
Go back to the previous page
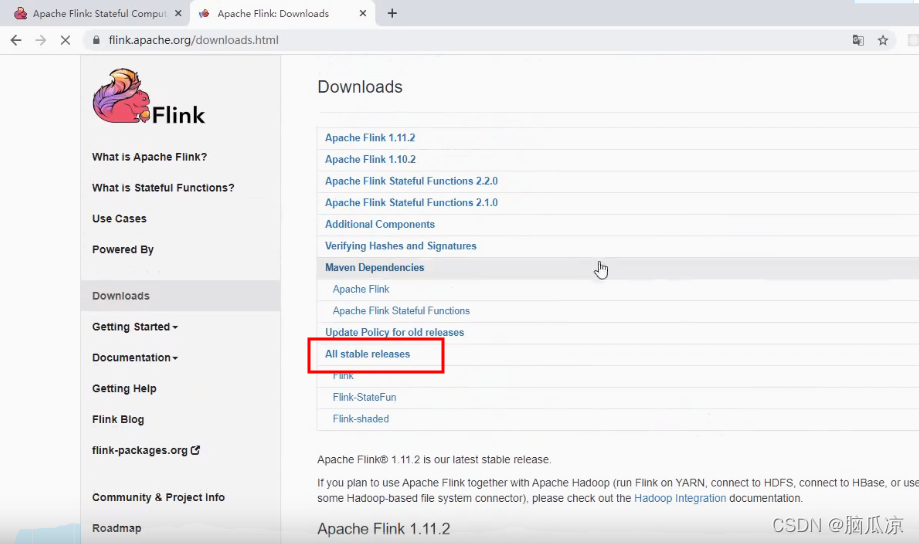point(16,40)
